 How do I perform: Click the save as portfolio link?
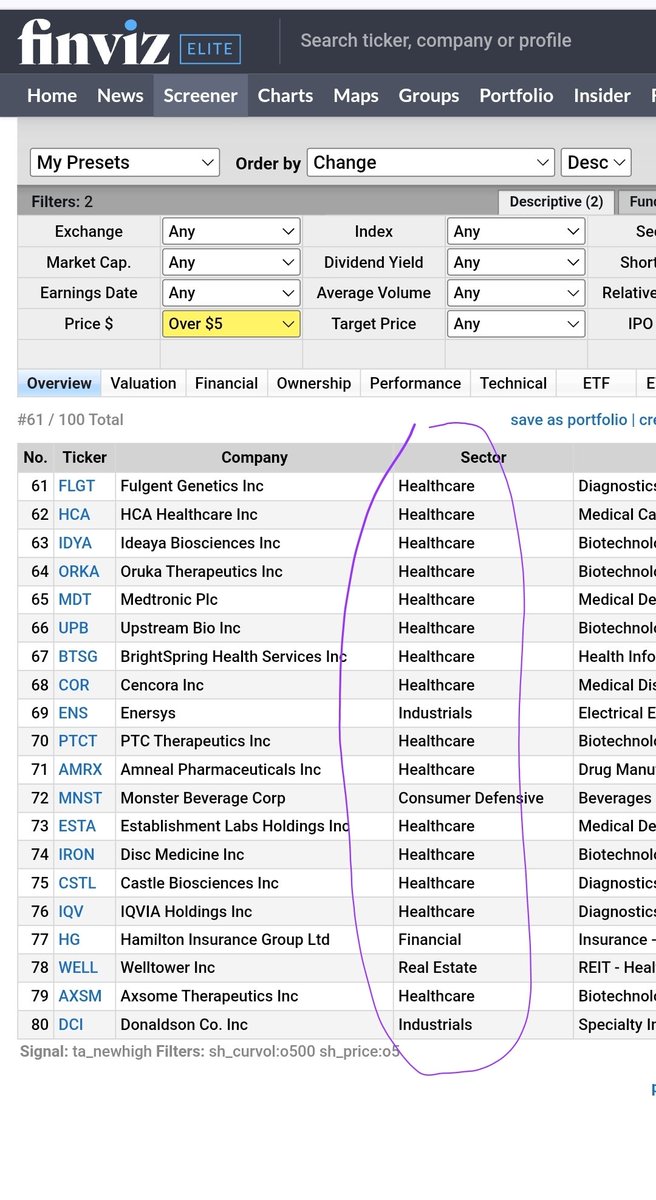[569, 420]
